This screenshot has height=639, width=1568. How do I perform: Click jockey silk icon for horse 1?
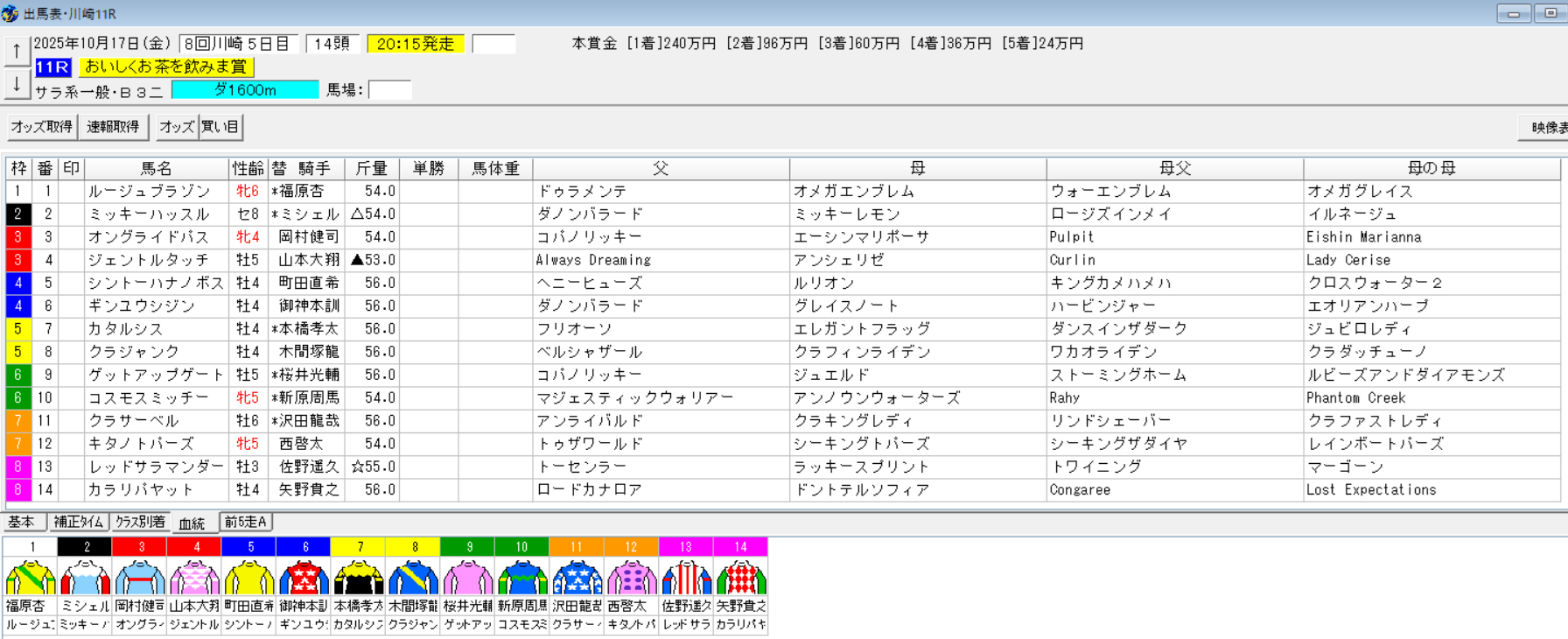(31, 578)
